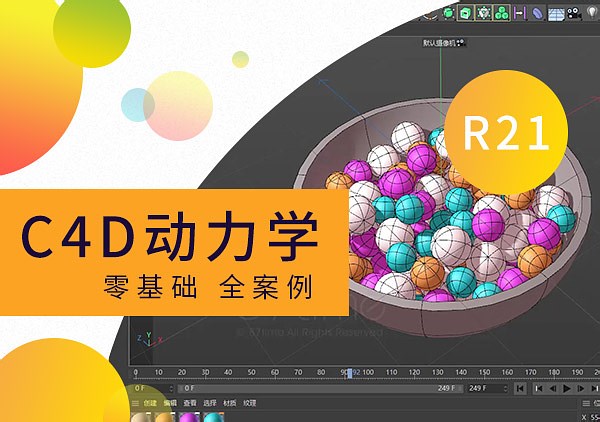The image size is (600, 422).
Task: Step forward one frame
Action: click(x=581, y=388)
